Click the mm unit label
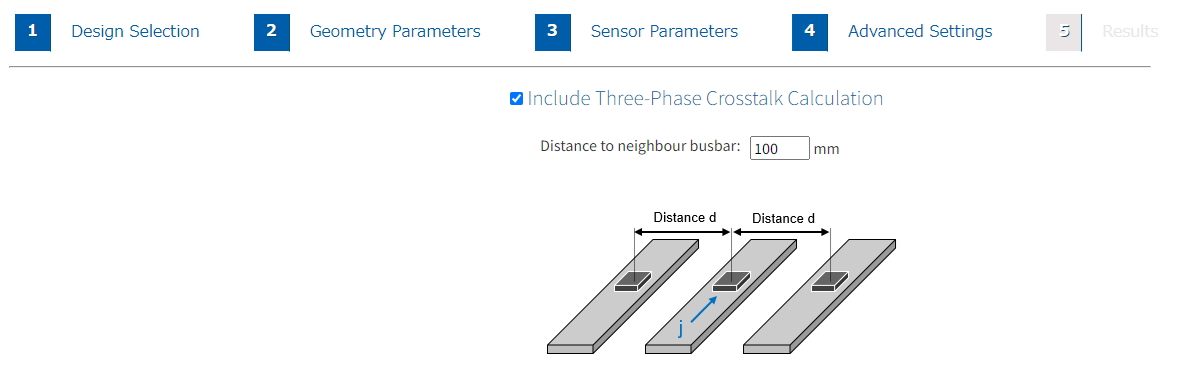The height and width of the screenshot is (381, 1181). [826, 149]
